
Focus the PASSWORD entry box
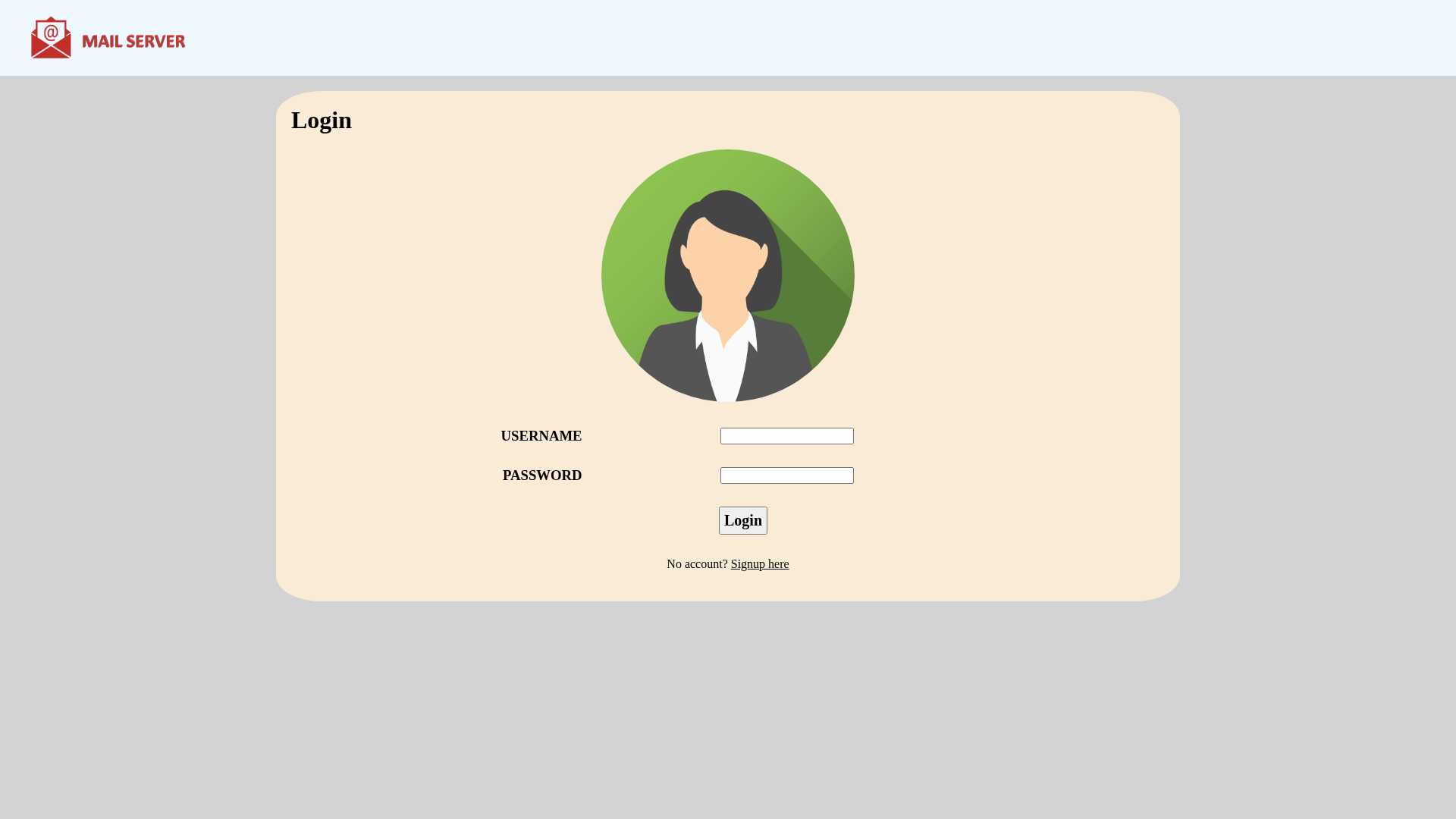click(786, 475)
